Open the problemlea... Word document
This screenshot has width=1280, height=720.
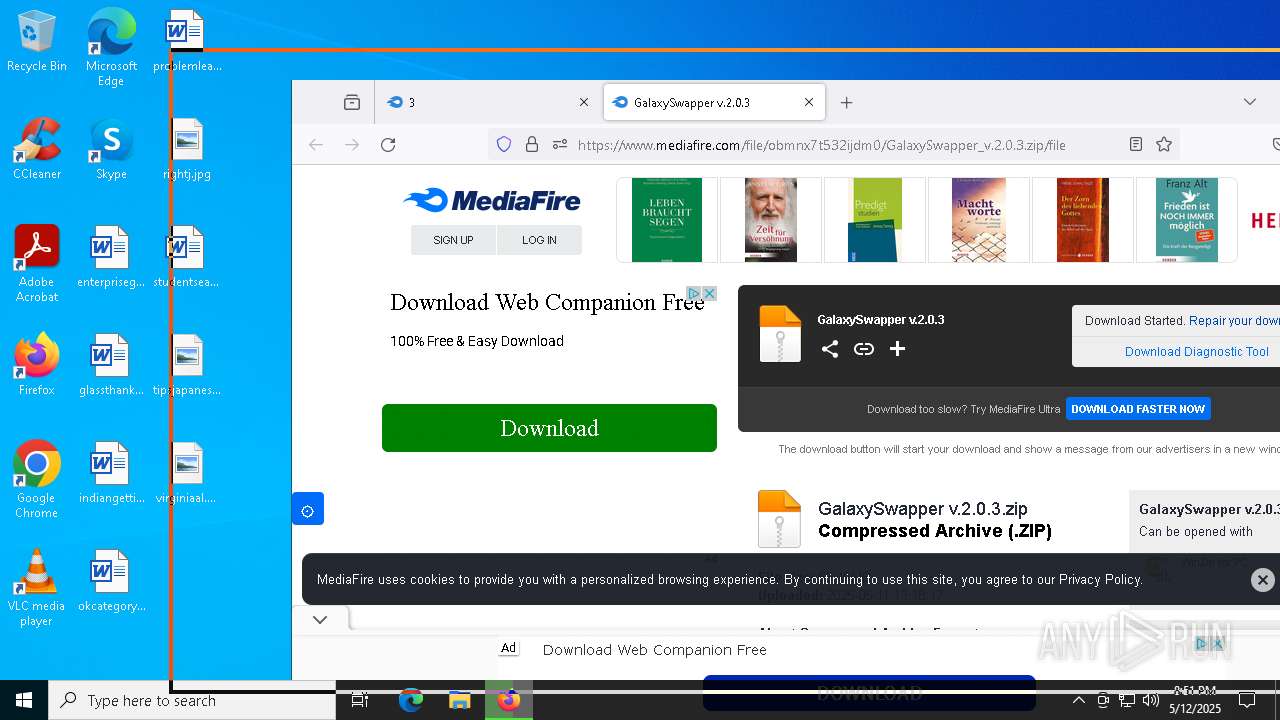187,42
